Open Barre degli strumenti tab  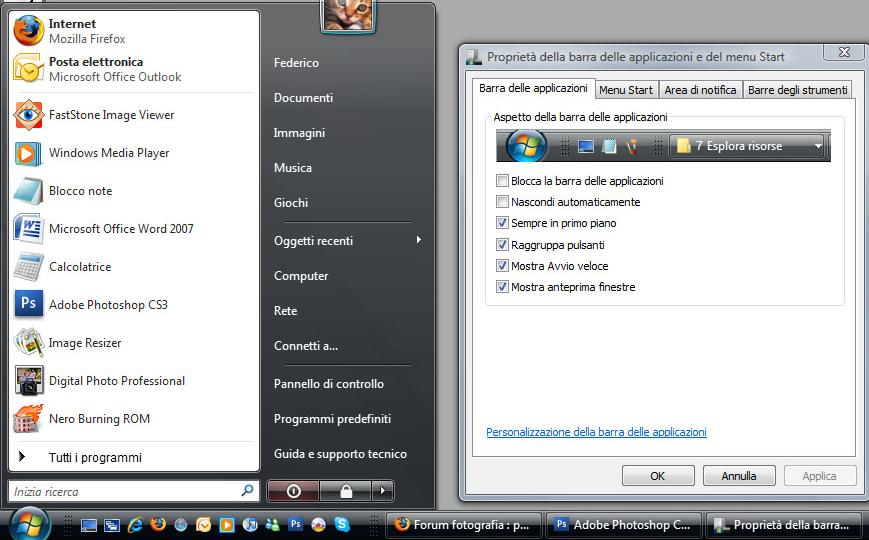click(x=797, y=90)
